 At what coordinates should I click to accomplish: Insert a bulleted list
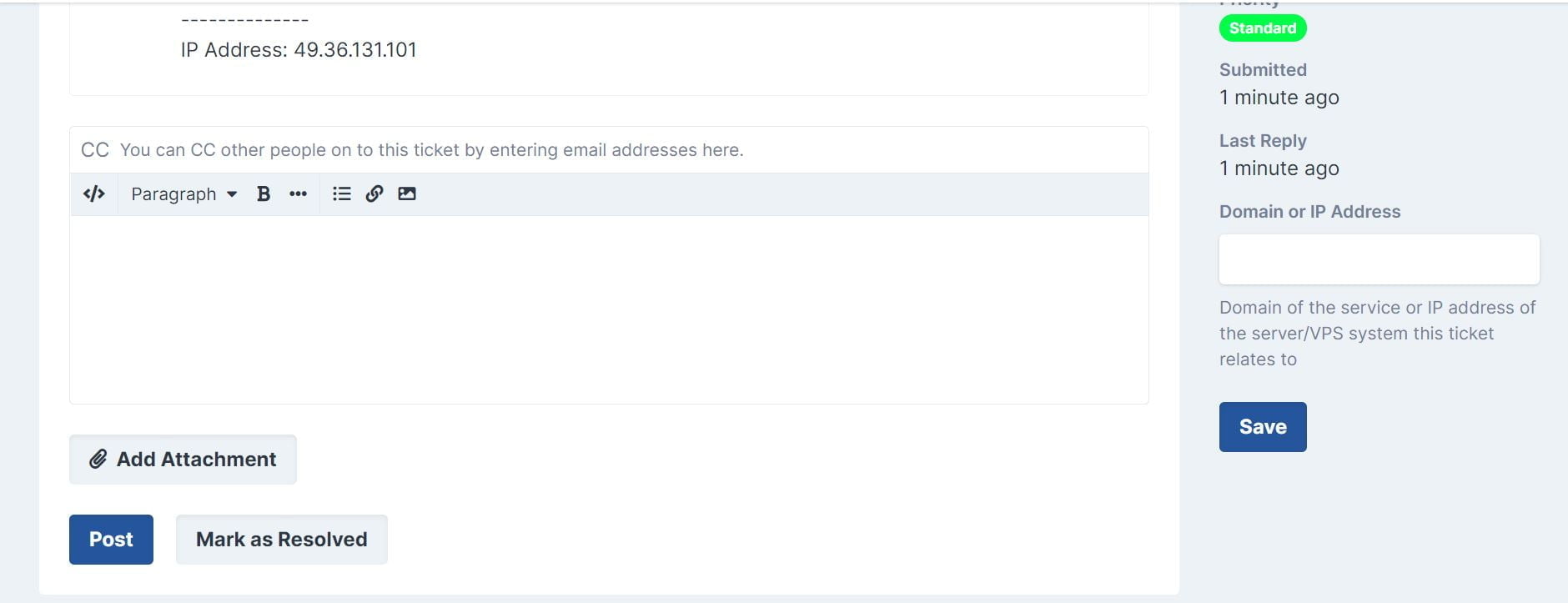tap(341, 193)
